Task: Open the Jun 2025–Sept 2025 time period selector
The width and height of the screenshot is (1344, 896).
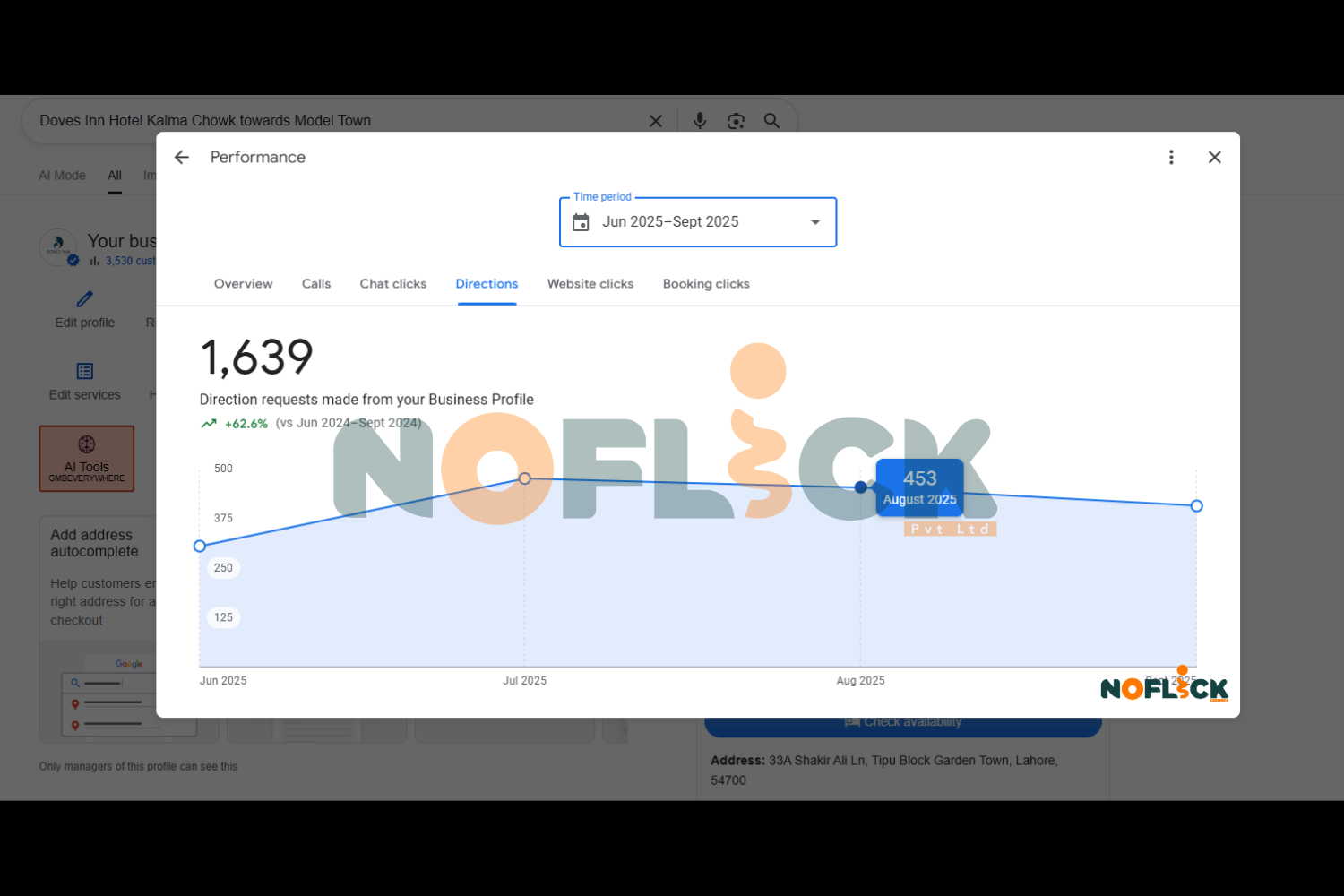Action: 698,222
